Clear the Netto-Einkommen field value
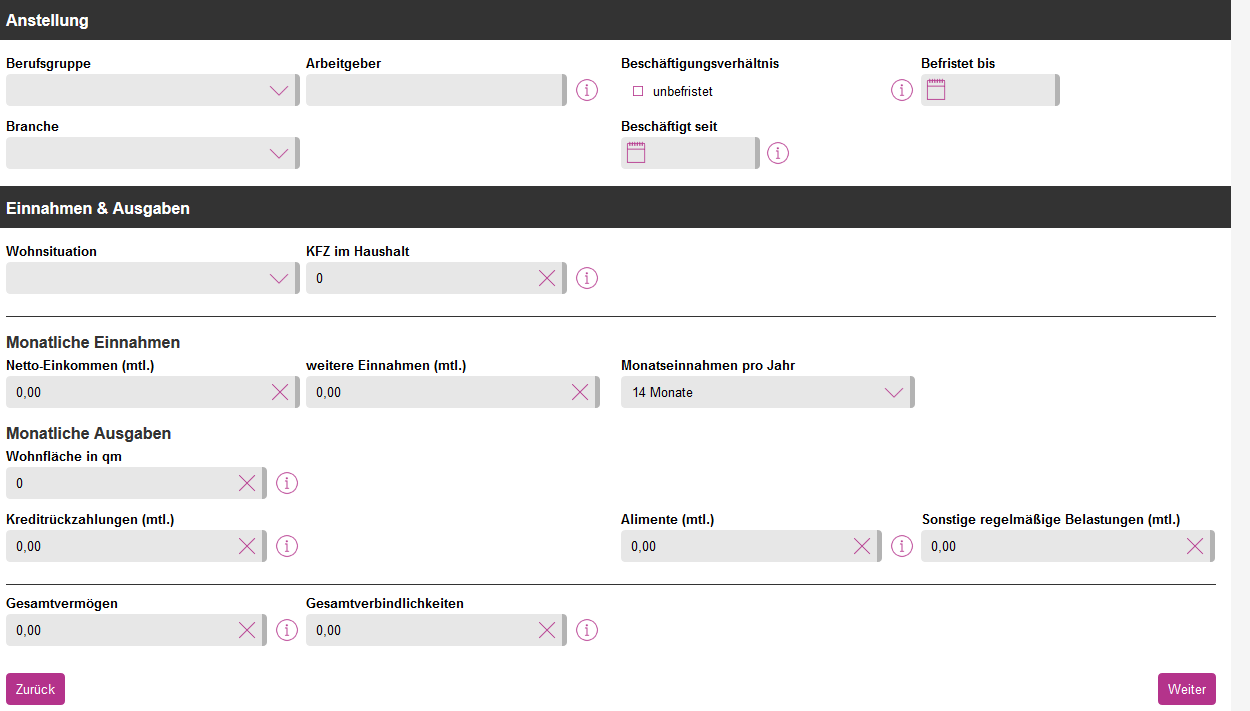The width and height of the screenshot is (1250, 711). [280, 392]
